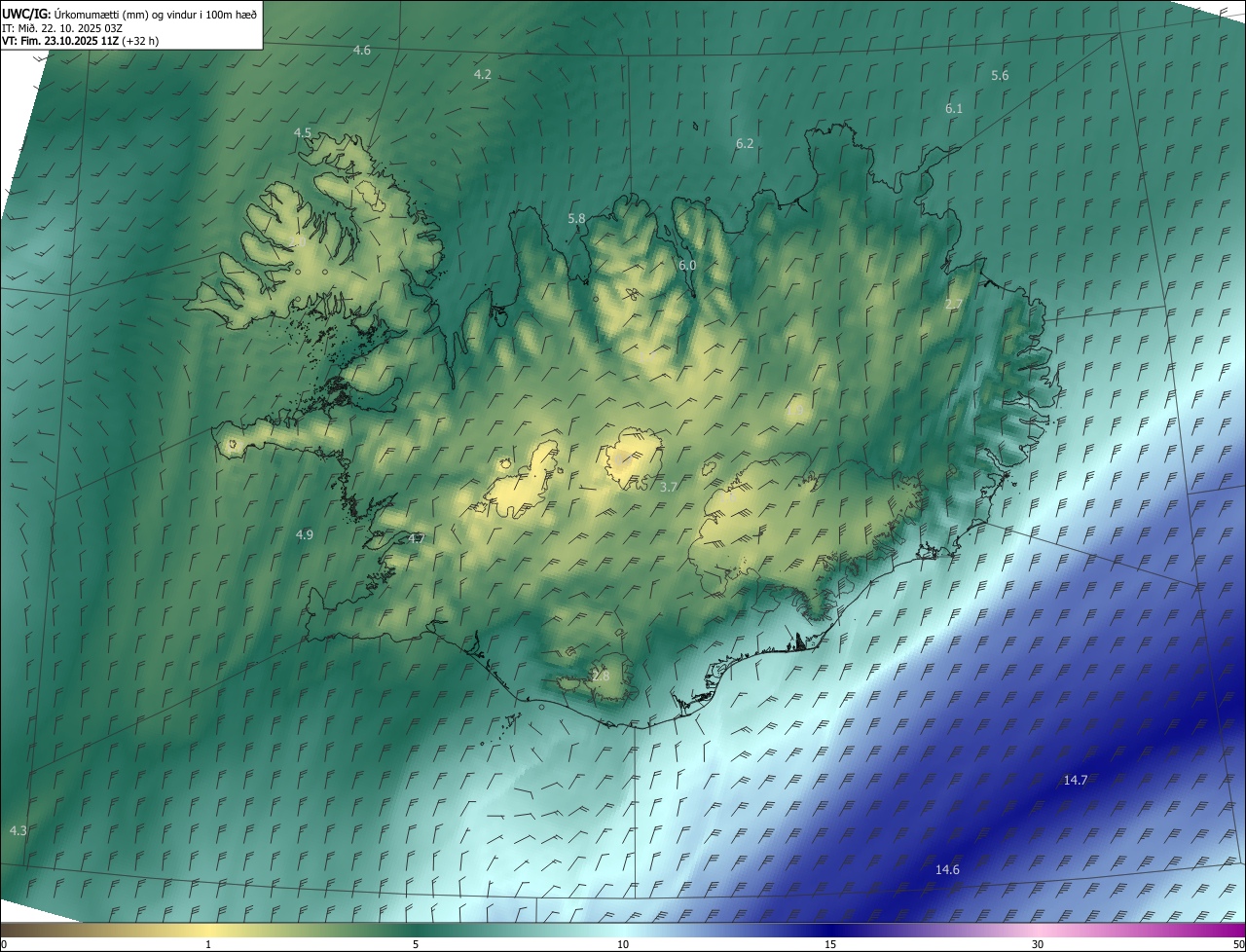Click the 30 tick on color scale
The height and width of the screenshot is (952, 1246).
click(1038, 945)
